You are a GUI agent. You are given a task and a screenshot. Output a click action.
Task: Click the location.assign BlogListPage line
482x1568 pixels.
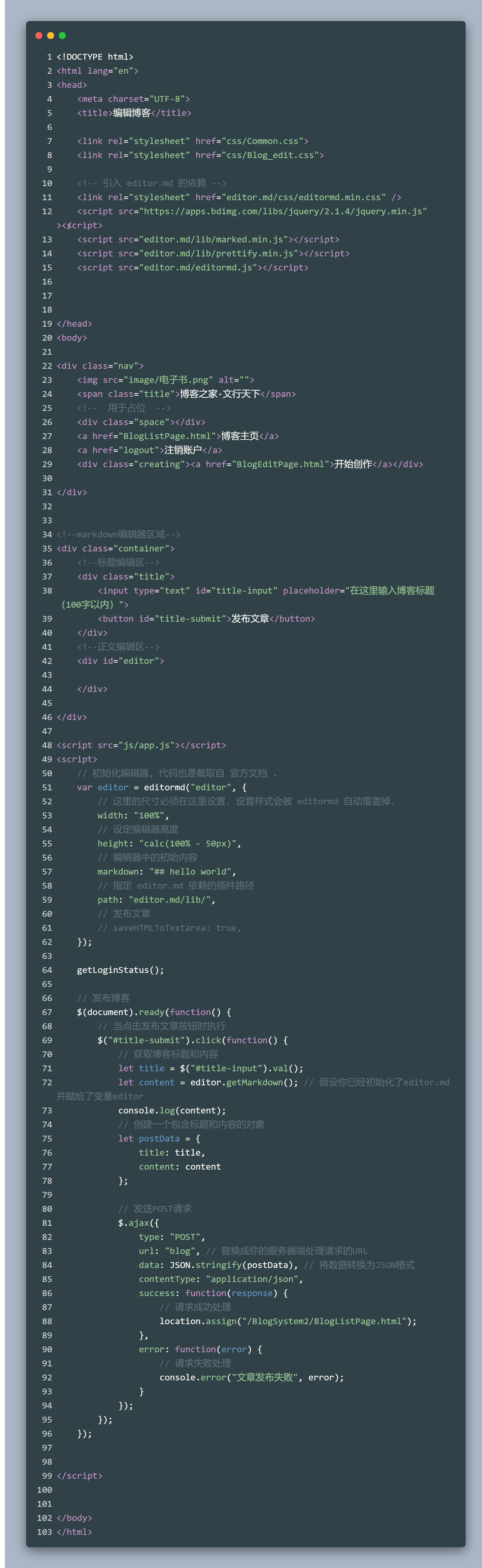288,1321
